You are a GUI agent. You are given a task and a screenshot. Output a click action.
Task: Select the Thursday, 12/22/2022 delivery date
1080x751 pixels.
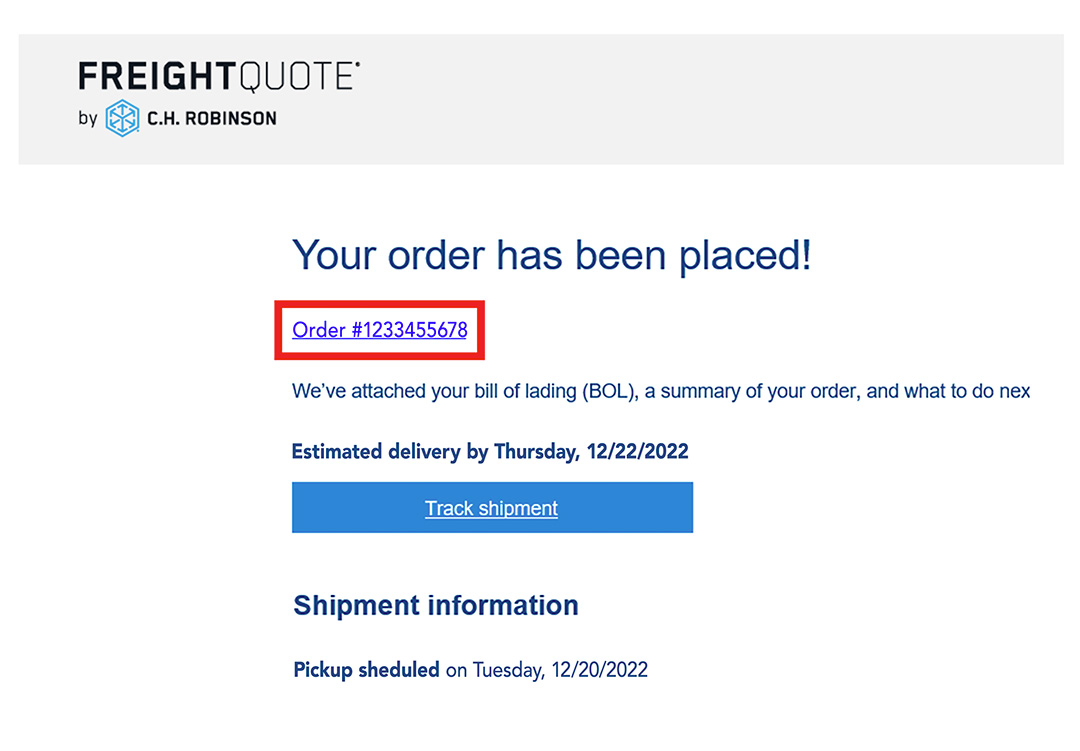click(x=591, y=451)
